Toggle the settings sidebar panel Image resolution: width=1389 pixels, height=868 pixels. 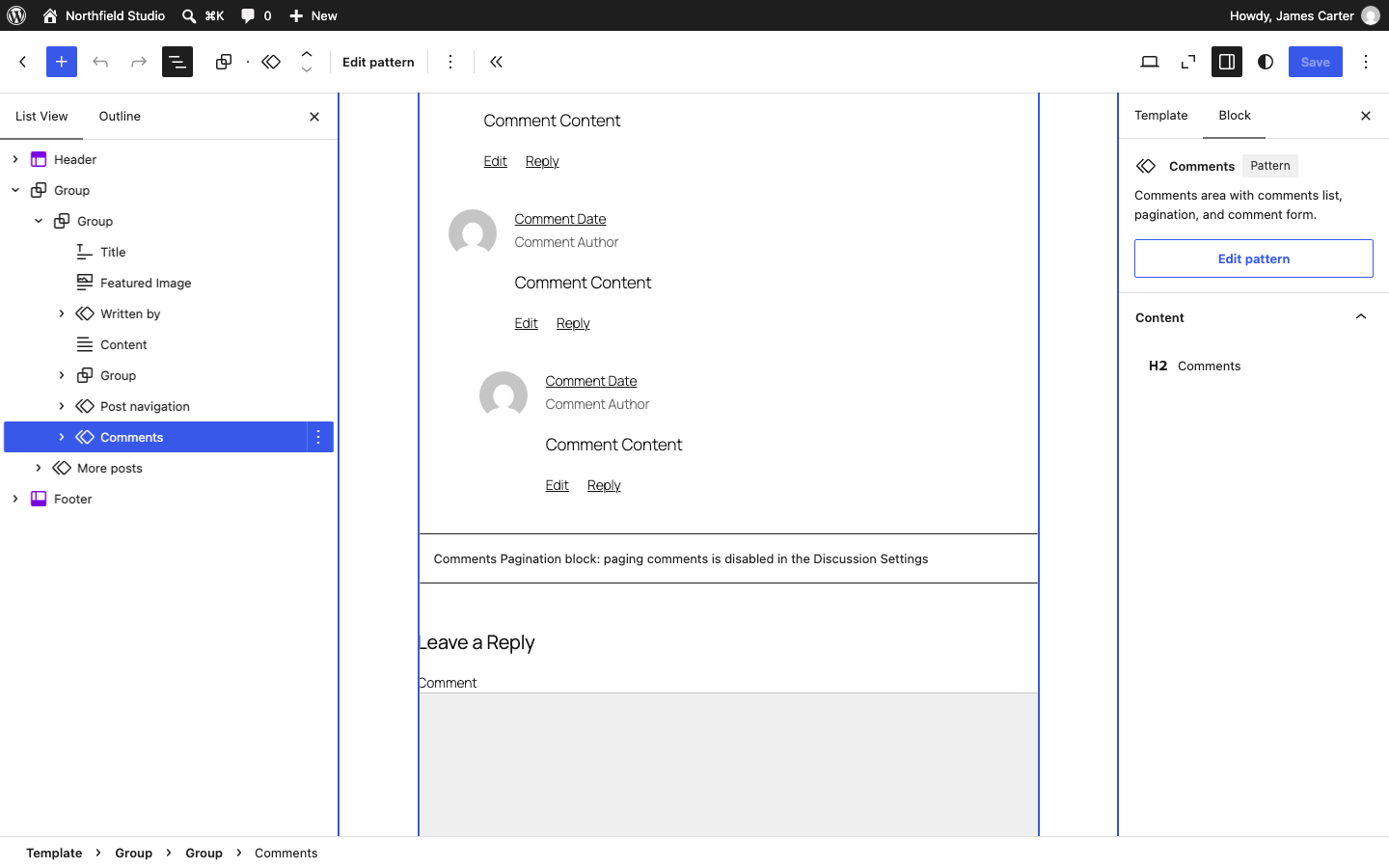(1227, 62)
